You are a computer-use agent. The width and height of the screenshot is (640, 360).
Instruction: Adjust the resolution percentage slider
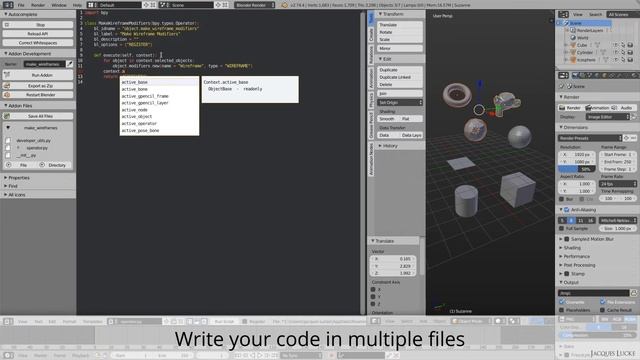(x=576, y=169)
